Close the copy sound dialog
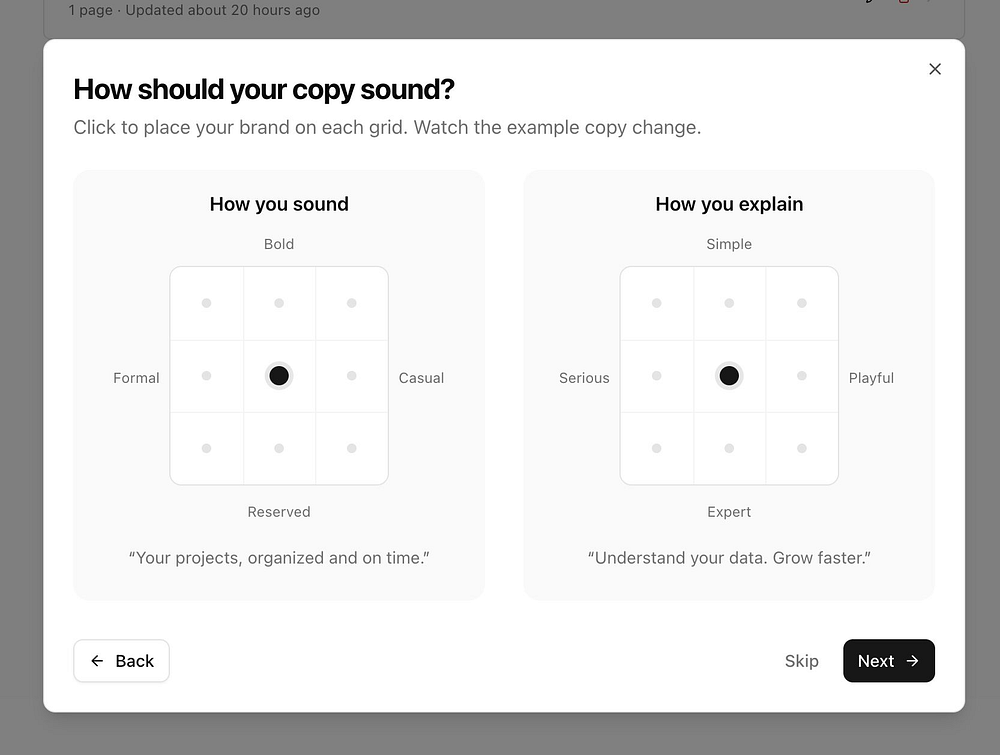Viewport: 1000px width, 755px height. coord(935,69)
